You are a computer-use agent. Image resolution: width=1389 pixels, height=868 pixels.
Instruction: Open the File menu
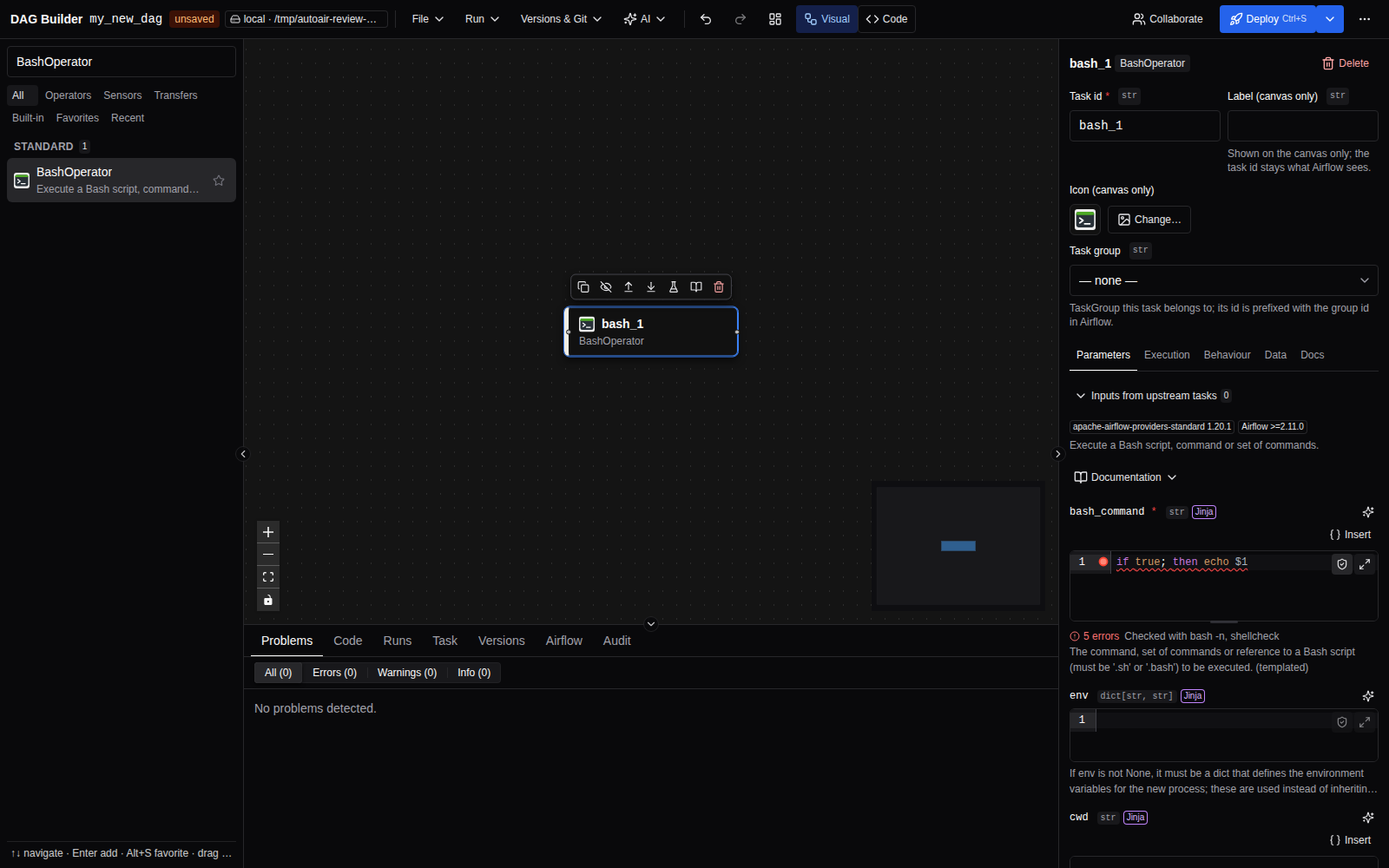point(428,19)
